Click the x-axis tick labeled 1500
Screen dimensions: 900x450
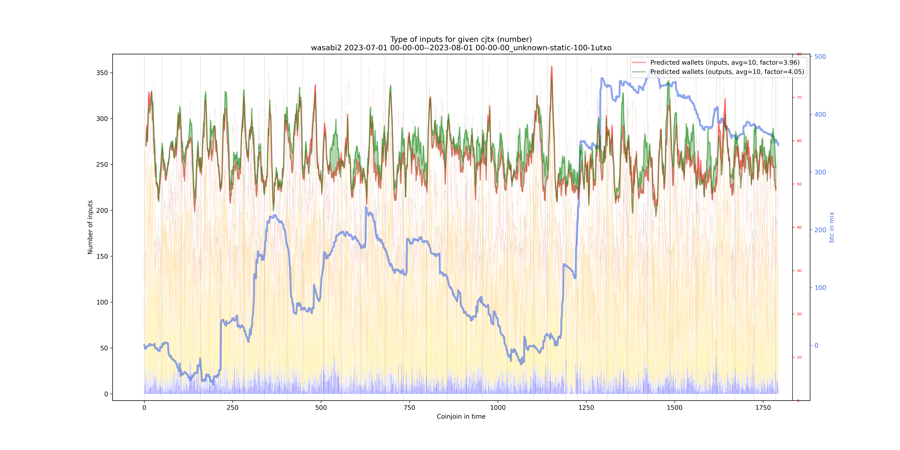click(674, 407)
